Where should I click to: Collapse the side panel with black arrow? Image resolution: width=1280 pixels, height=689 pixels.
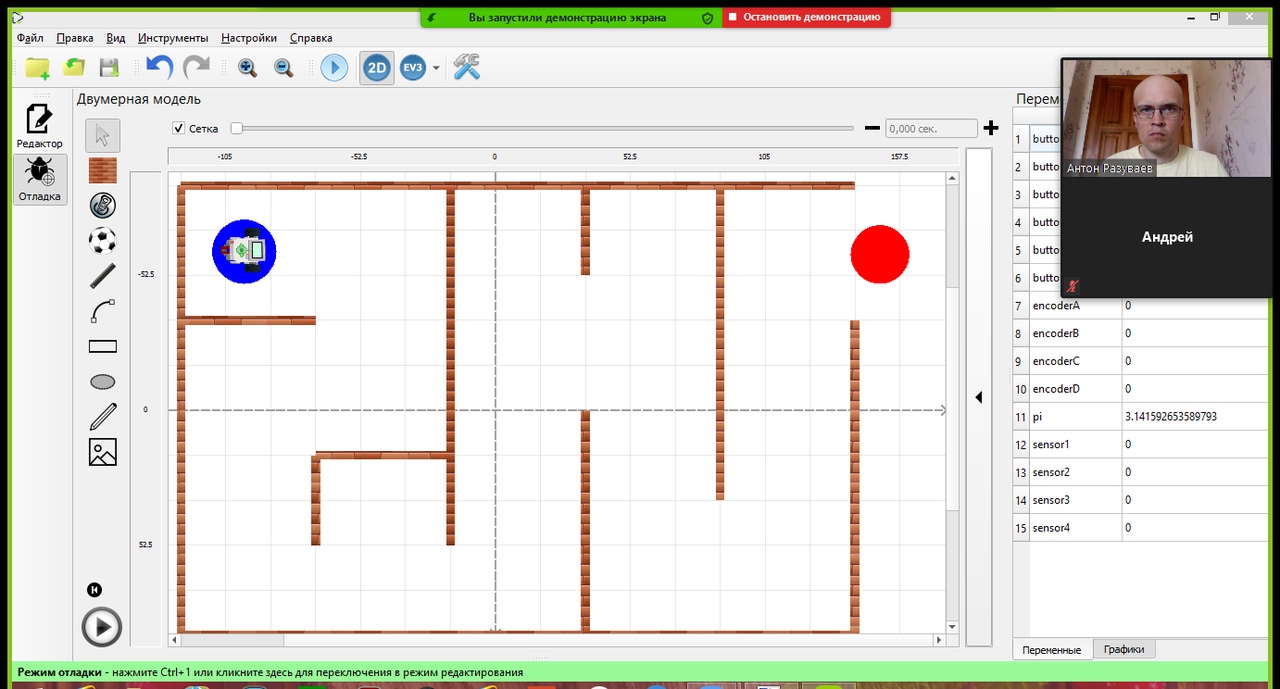(979, 397)
